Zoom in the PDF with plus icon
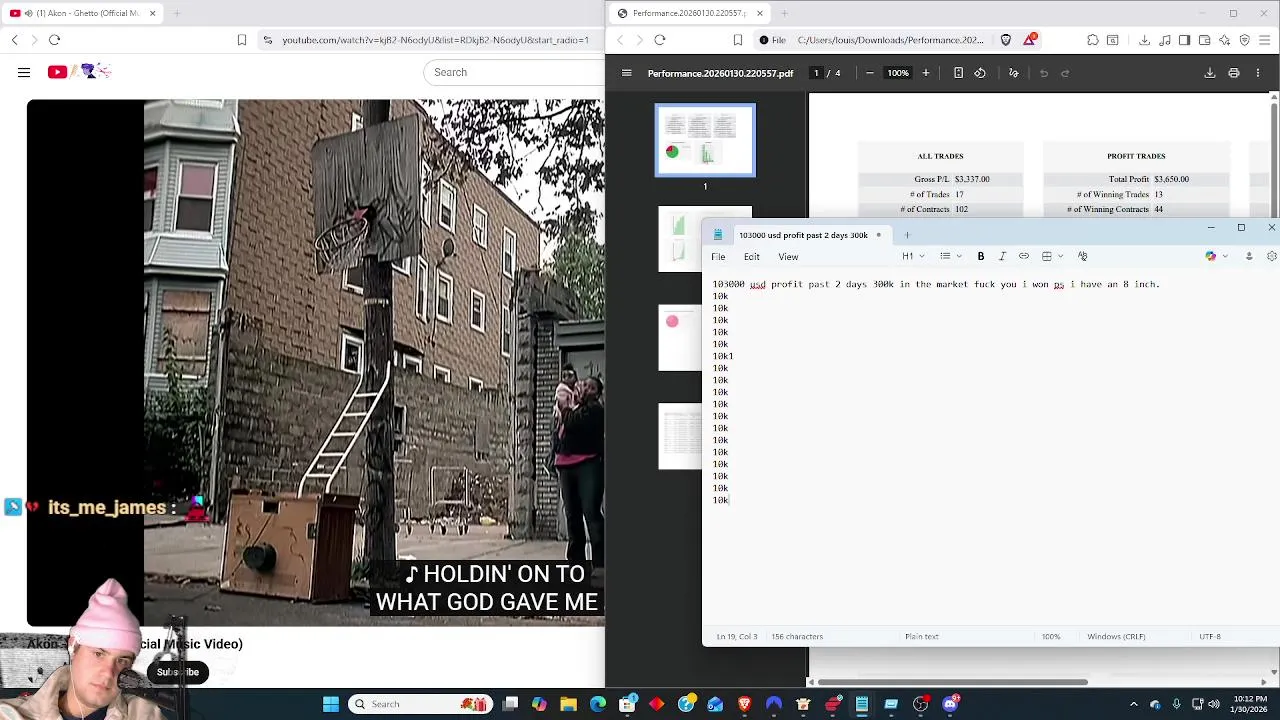 tap(926, 73)
